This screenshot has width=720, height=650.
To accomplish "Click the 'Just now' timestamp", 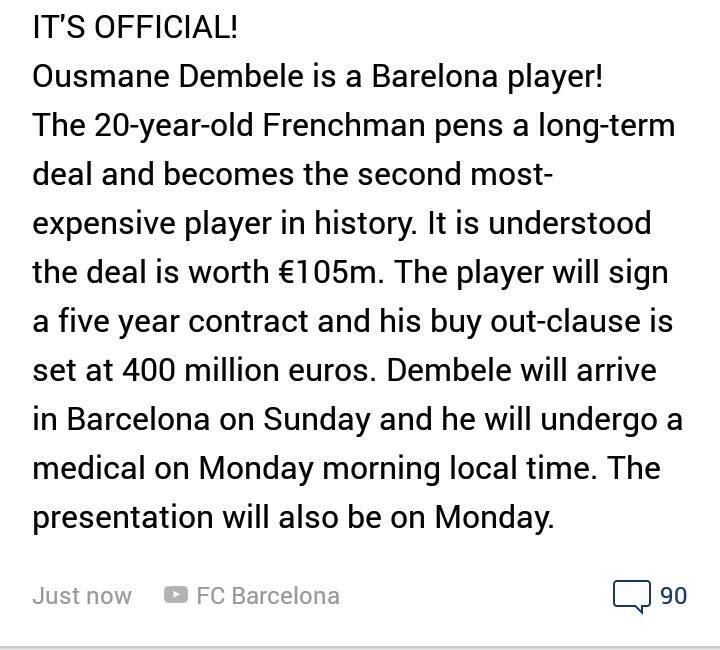I will [82, 596].
